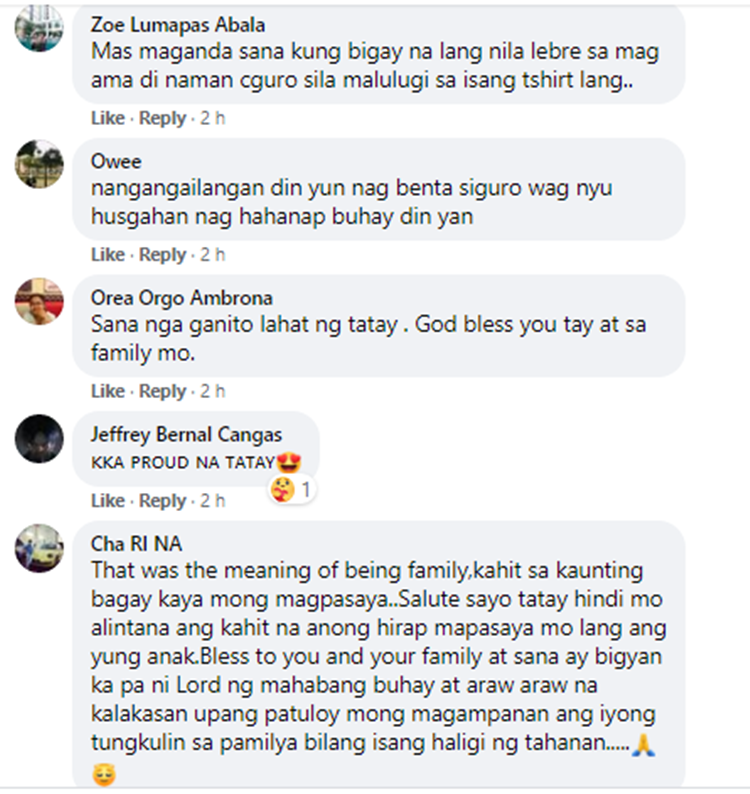This screenshot has height=794, width=750.
Task: Like Owee's comment
Action: (107, 254)
